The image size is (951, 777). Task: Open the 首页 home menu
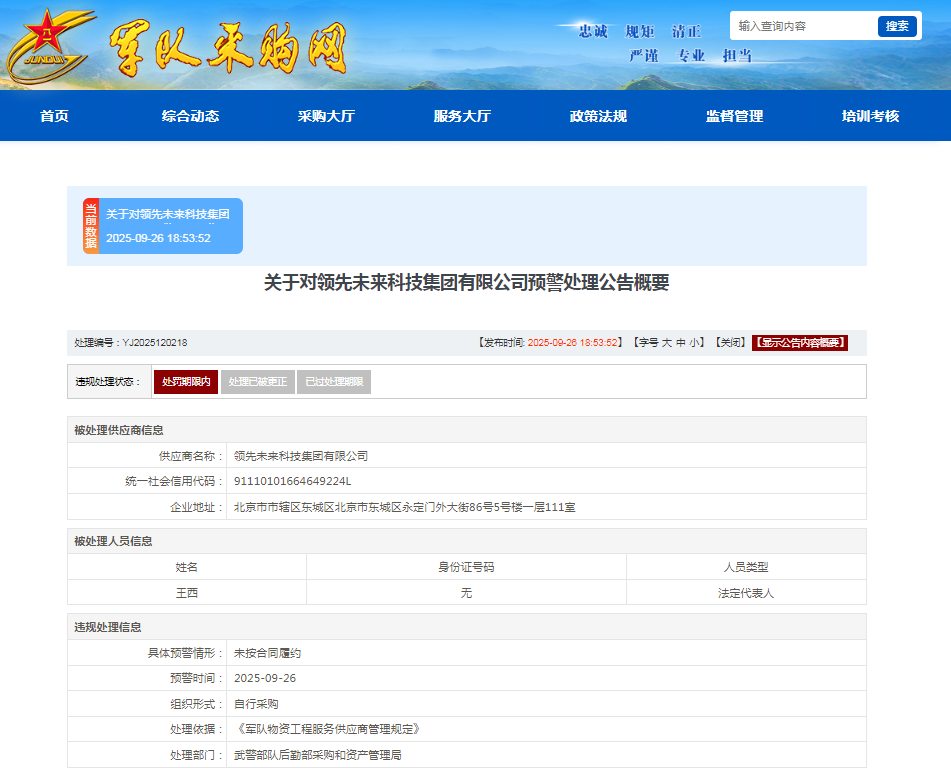tap(54, 116)
